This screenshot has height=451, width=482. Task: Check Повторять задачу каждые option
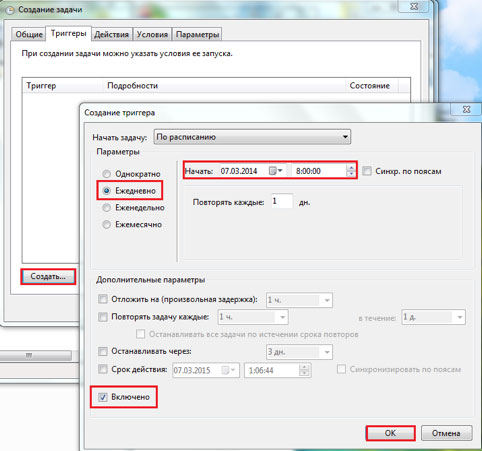click(x=103, y=317)
